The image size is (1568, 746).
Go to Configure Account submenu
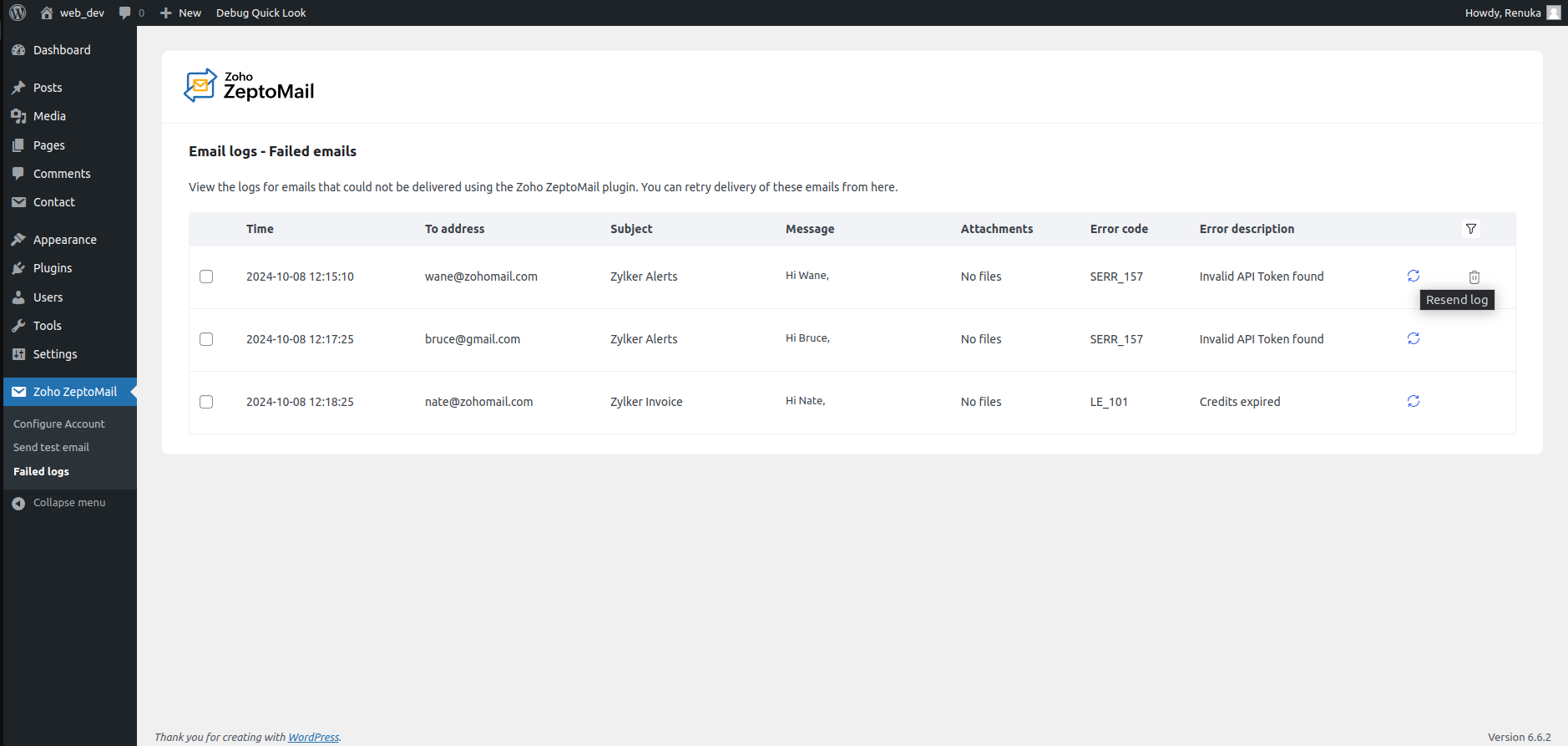tap(59, 424)
